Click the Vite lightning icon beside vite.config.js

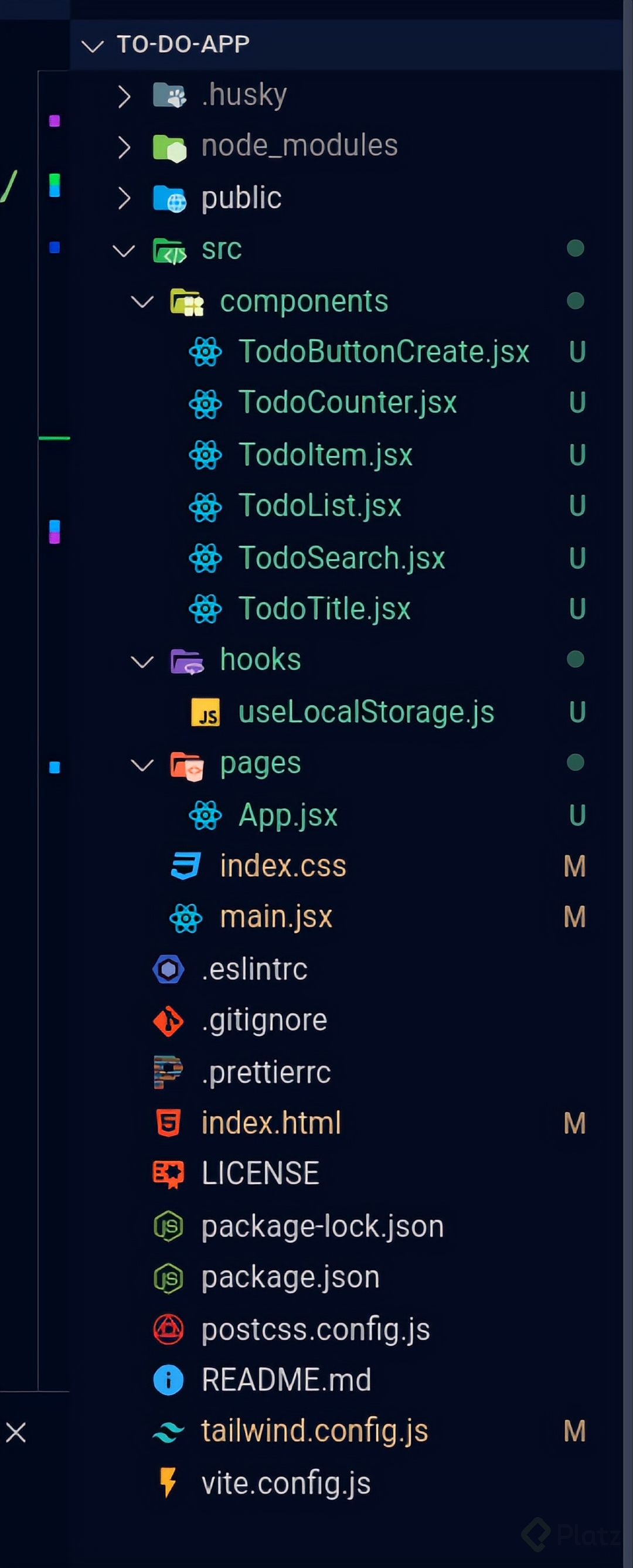pyautogui.click(x=168, y=1483)
